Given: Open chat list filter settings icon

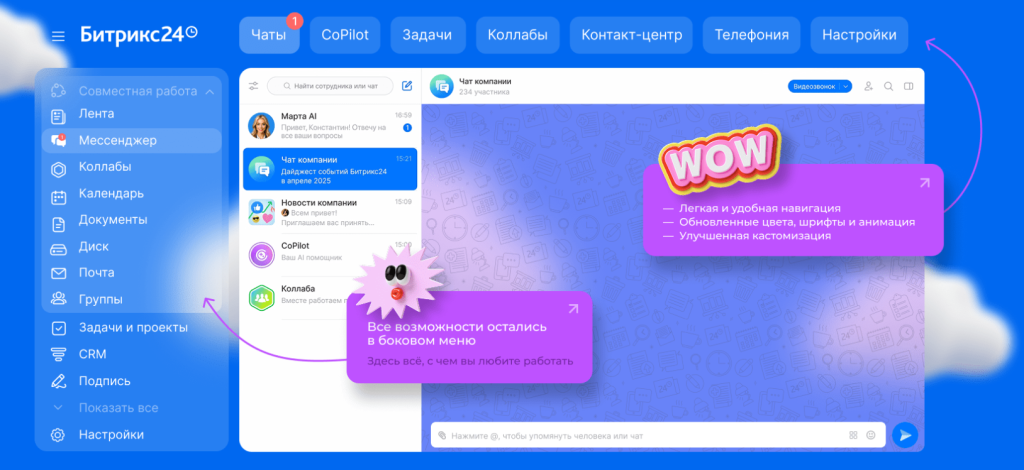Looking at the screenshot, I should tap(254, 86).
